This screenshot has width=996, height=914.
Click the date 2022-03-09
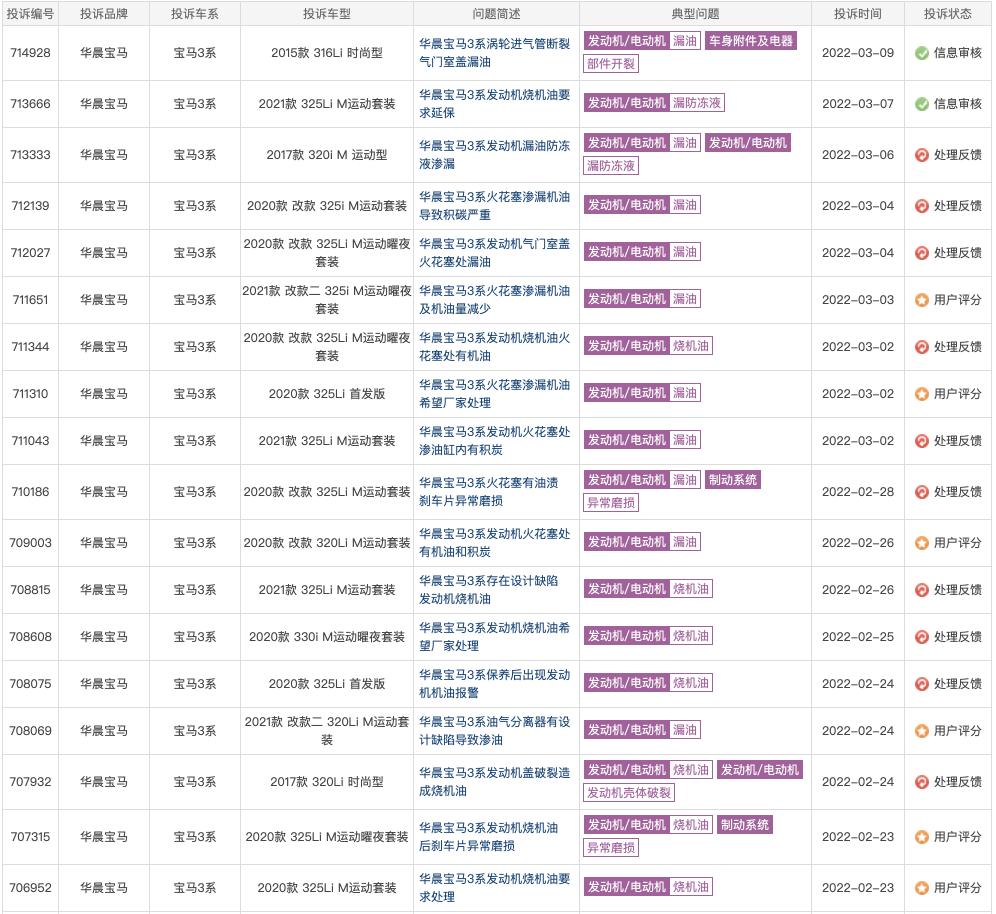coord(858,53)
